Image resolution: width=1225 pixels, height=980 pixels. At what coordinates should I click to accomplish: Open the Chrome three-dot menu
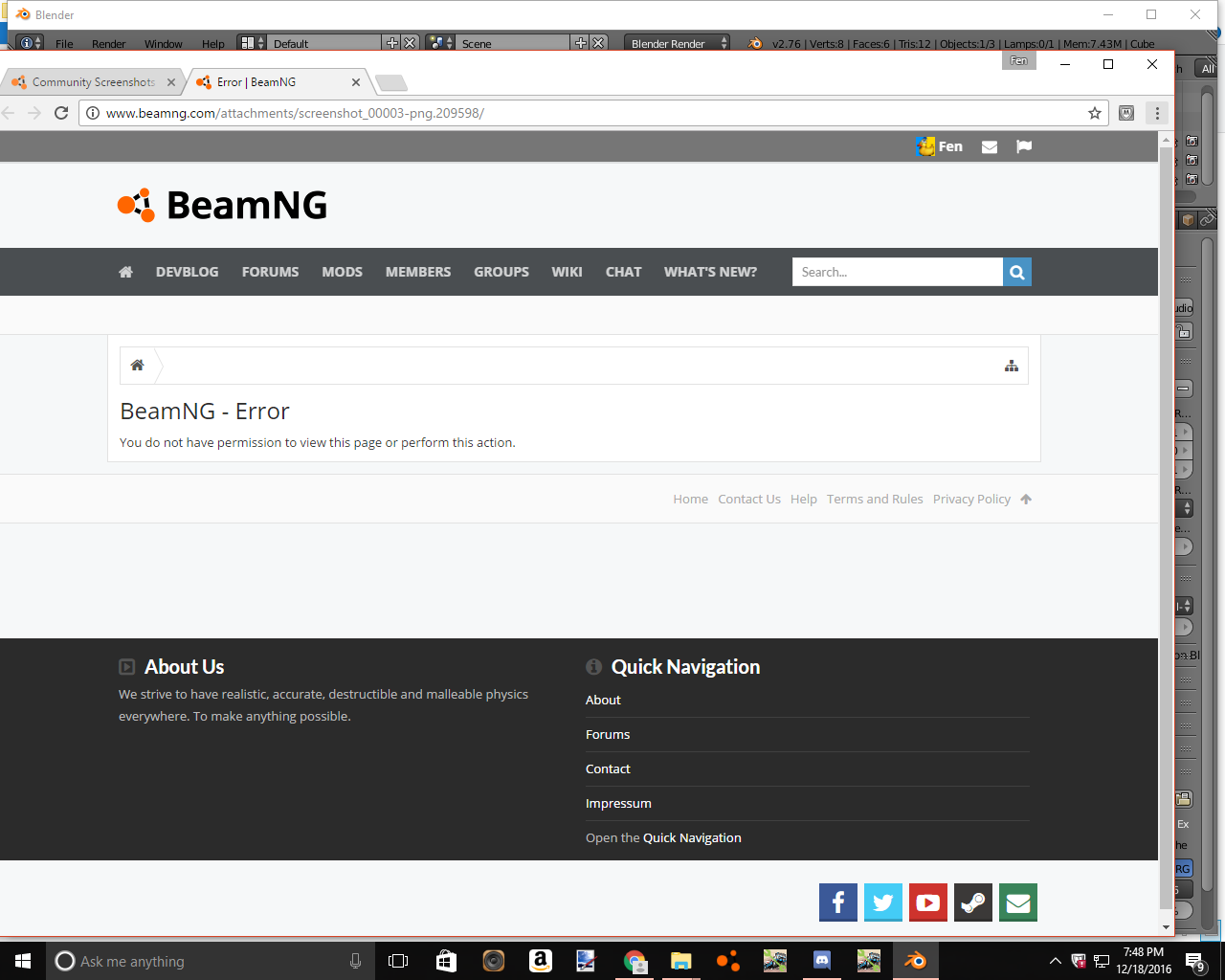(1157, 113)
